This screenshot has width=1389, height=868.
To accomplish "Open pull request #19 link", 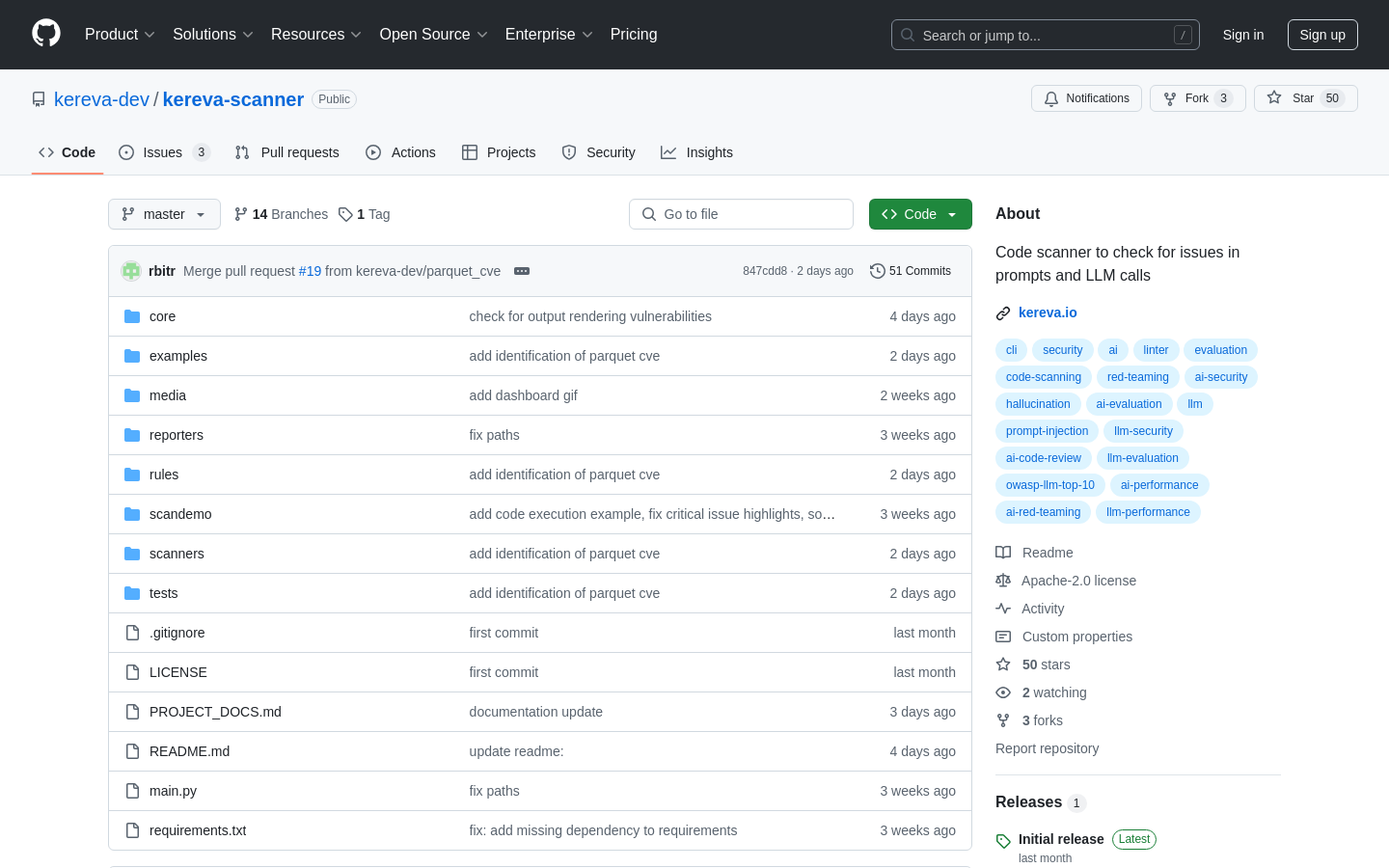I will 310,271.
